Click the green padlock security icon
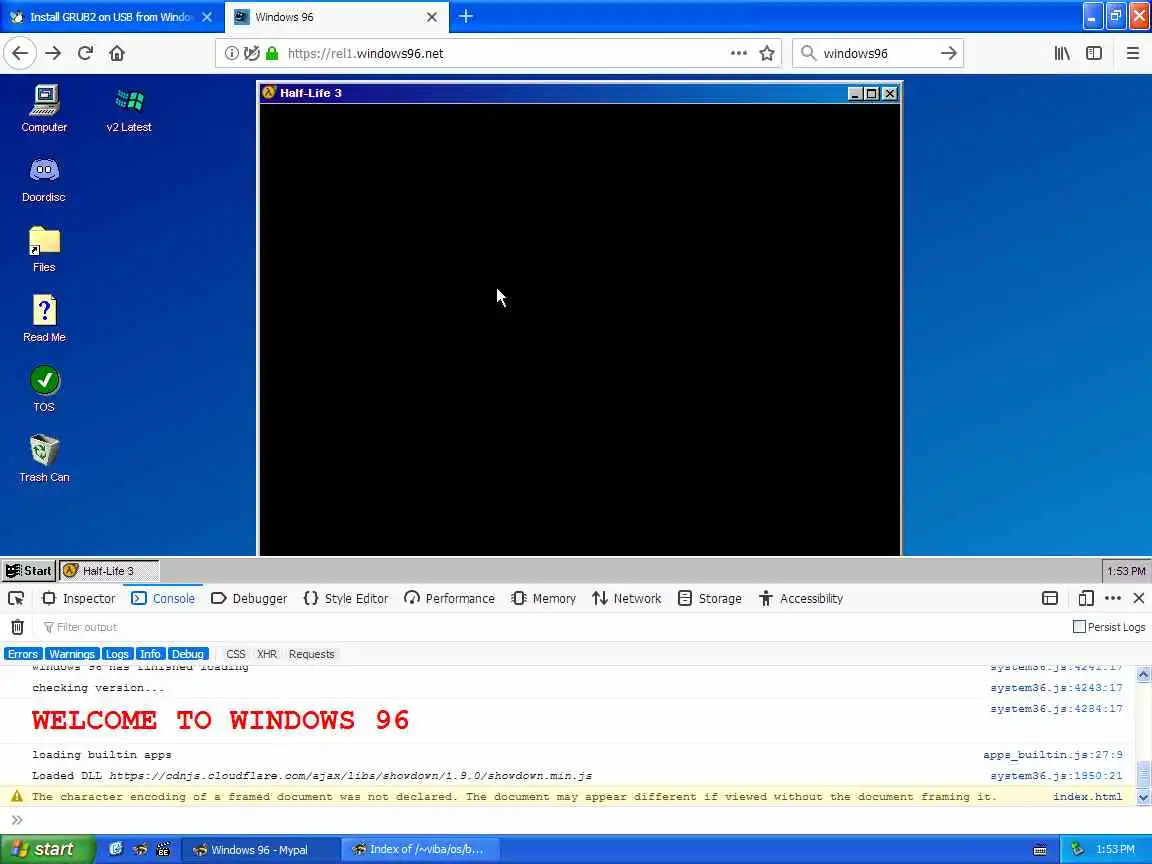Viewport: 1152px width, 864px height. click(x=273, y=53)
